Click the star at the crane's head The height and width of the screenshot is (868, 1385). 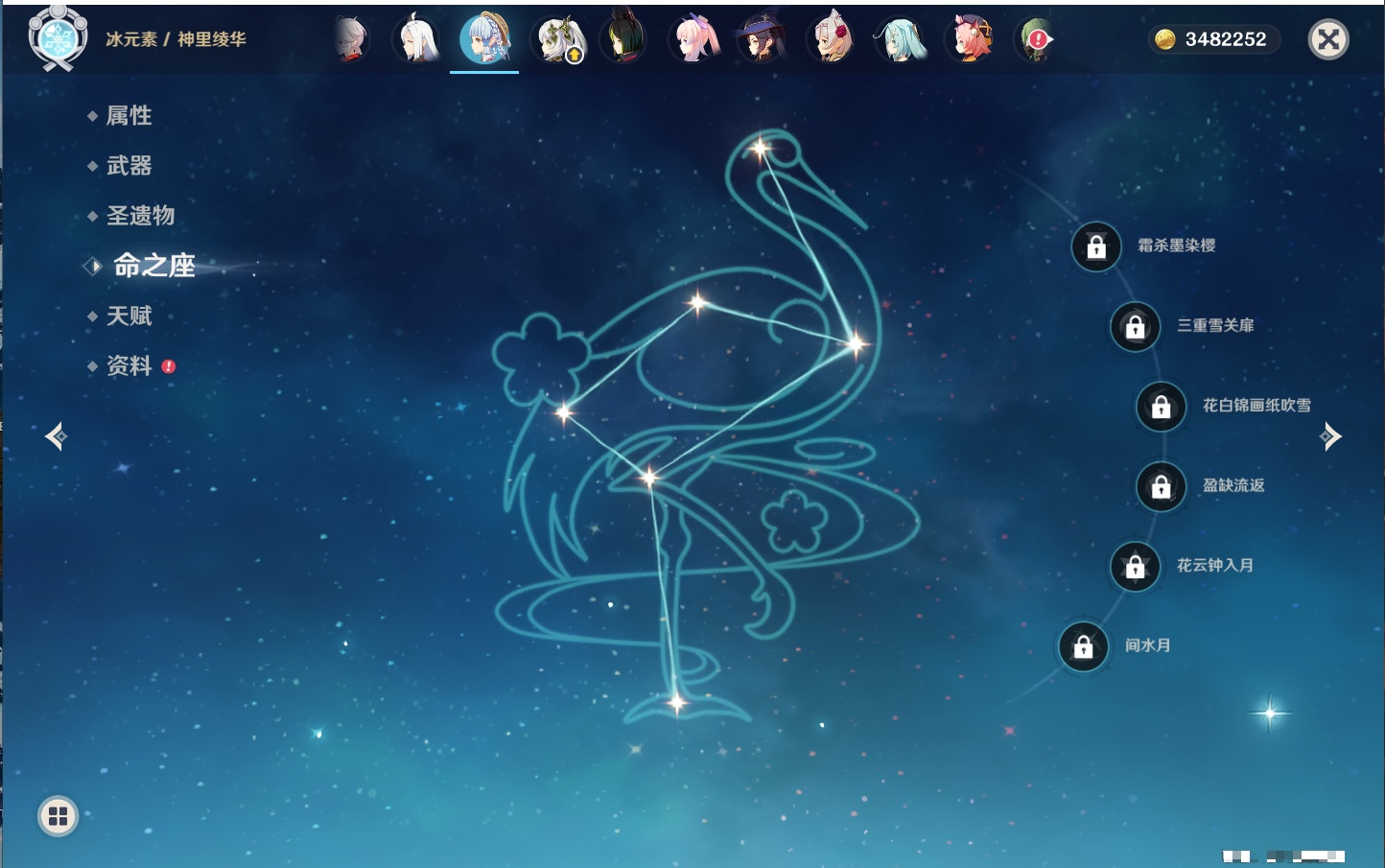pos(760,148)
